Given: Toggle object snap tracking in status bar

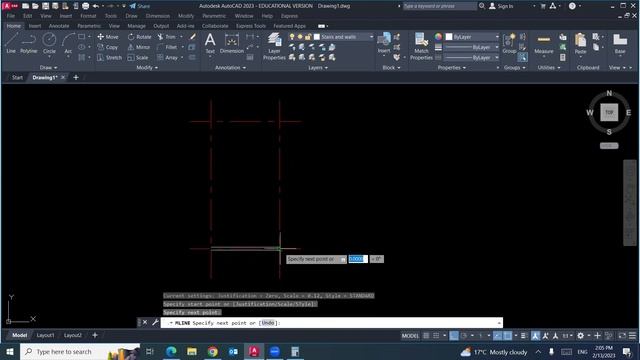Looking at the screenshot, I should pos(497,336).
